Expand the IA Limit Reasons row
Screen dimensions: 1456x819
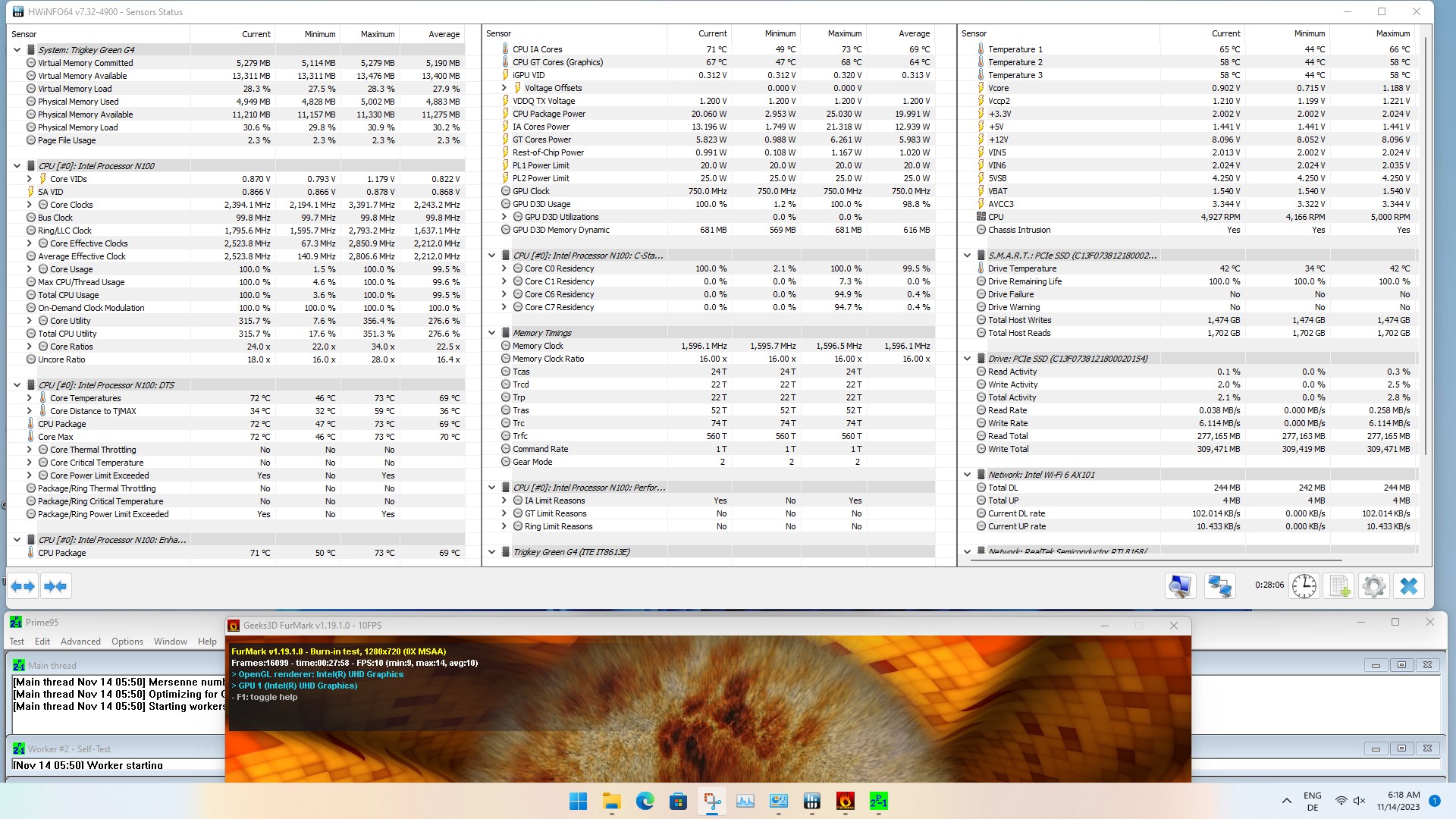point(504,500)
